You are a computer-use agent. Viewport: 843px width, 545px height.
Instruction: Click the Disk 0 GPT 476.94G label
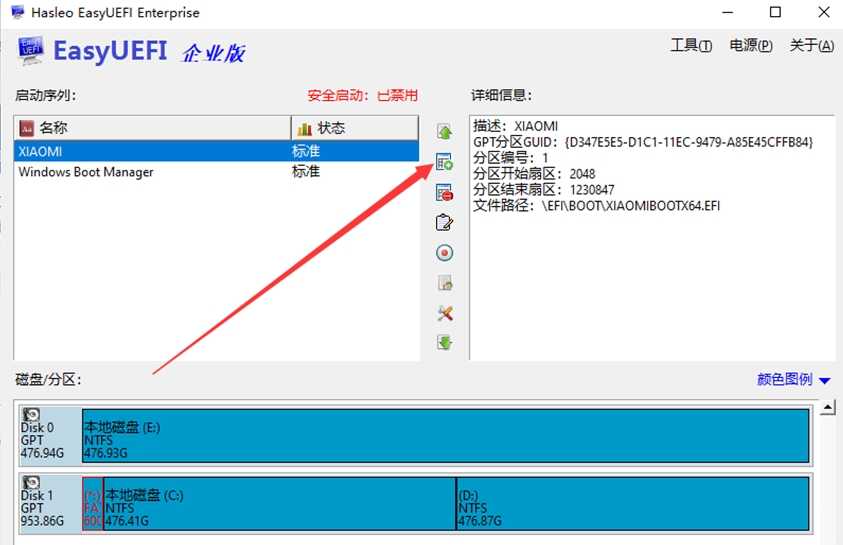42,440
